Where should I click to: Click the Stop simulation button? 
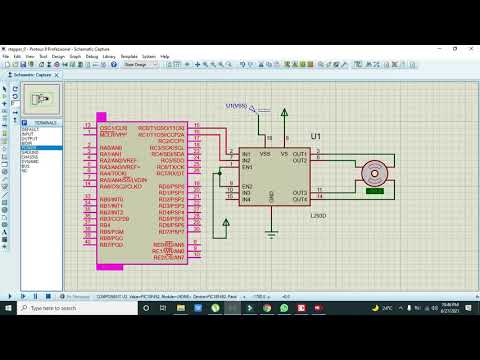tap(48, 296)
